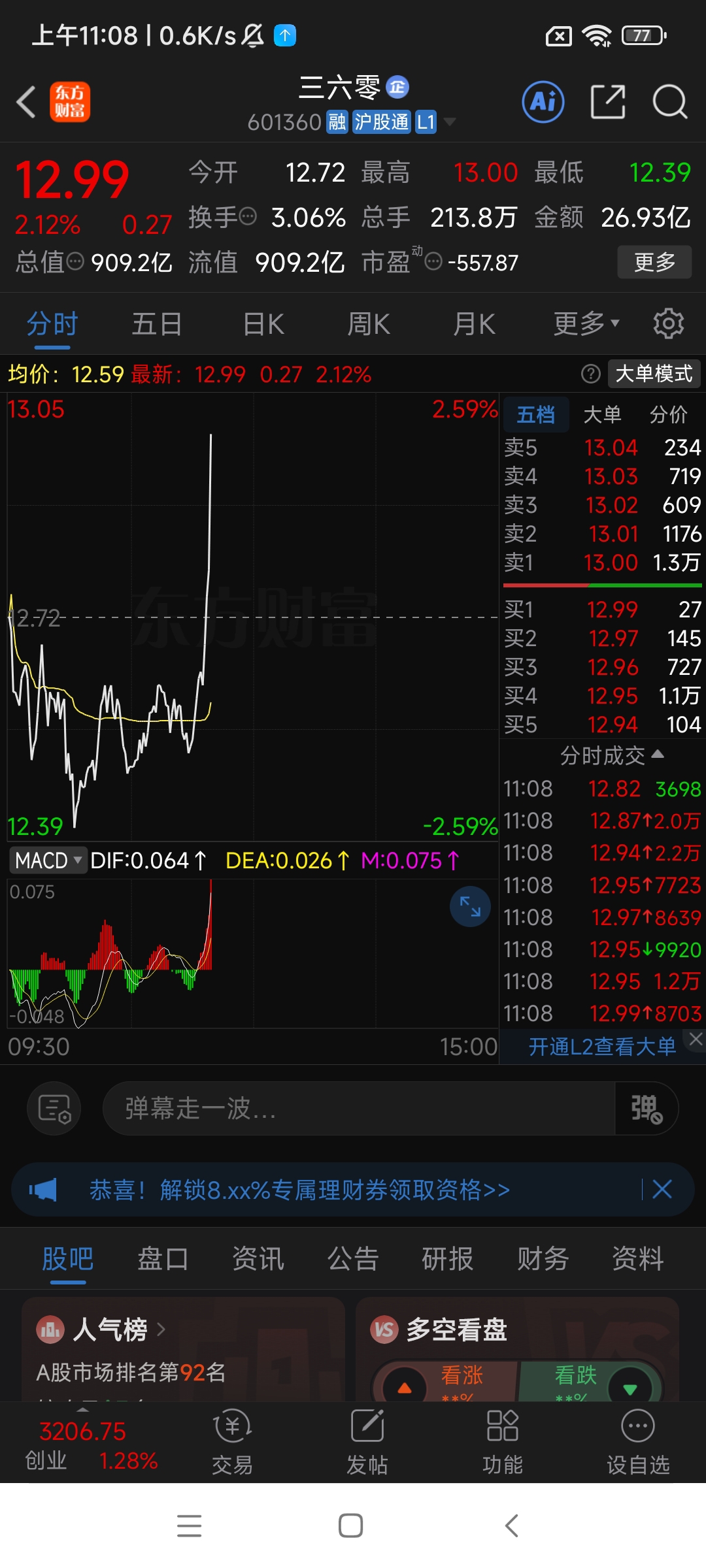The width and height of the screenshot is (706, 1568).
Task: Tap the 买1 12.99 order row
Action: pos(602,609)
